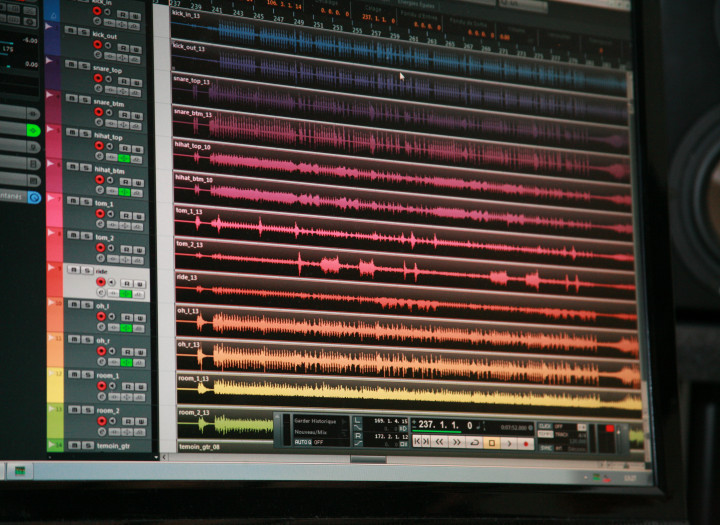The image size is (720, 525).
Task: Toggle the green button on hihat_btm track
Action: click(x=125, y=191)
